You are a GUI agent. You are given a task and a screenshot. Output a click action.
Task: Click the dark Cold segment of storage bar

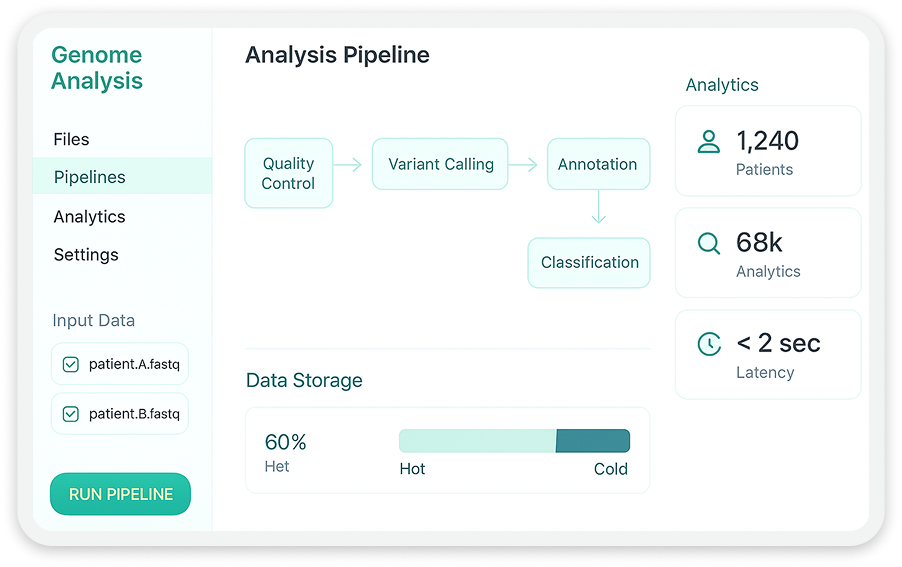(x=592, y=441)
